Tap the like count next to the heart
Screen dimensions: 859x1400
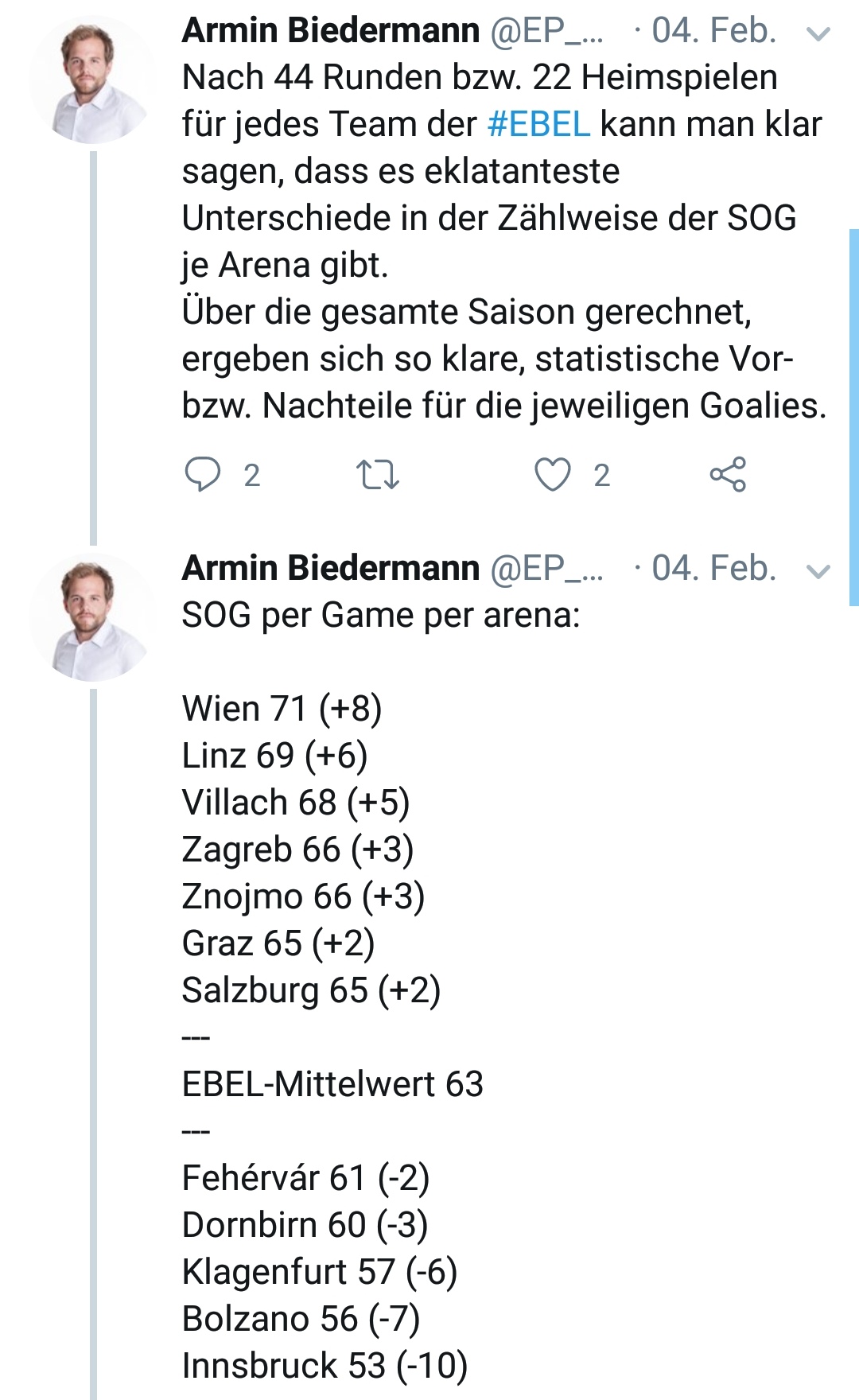[x=602, y=476]
